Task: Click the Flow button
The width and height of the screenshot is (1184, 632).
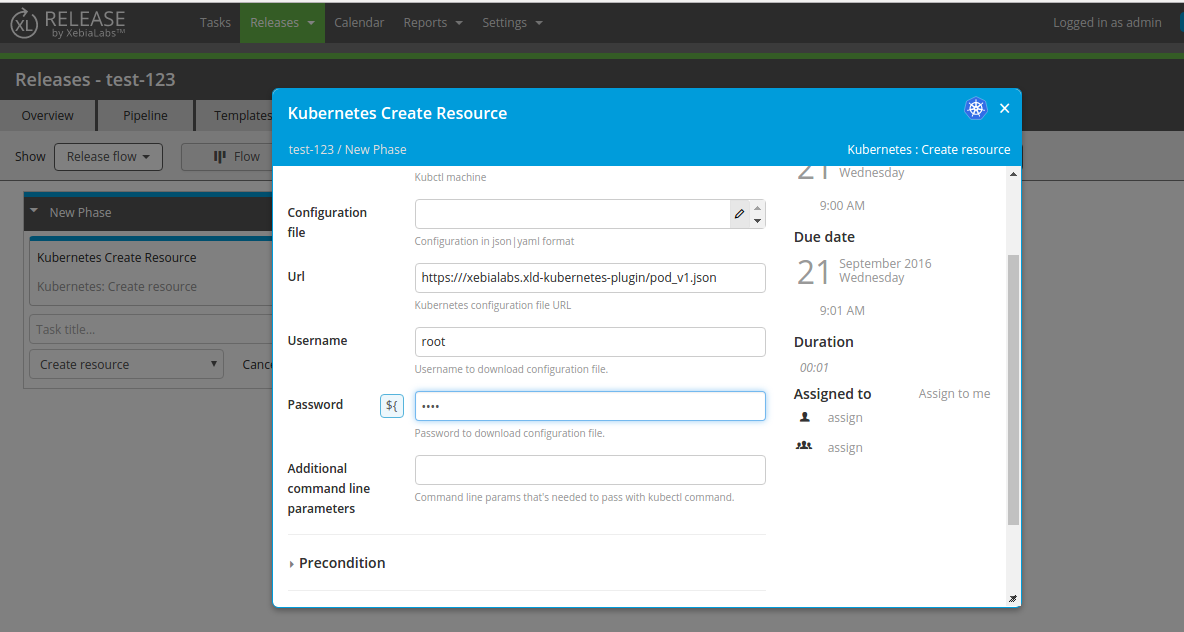Action: [x=227, y=157]
